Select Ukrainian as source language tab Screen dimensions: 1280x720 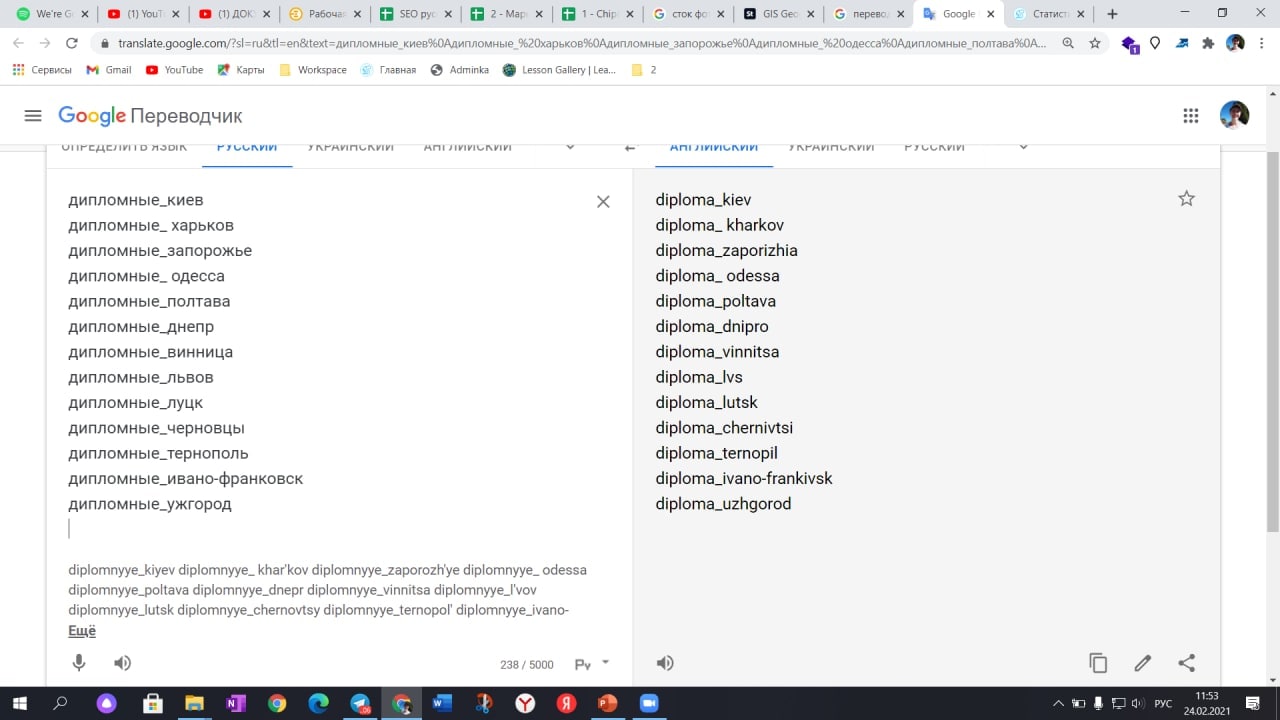click(350, 147)
